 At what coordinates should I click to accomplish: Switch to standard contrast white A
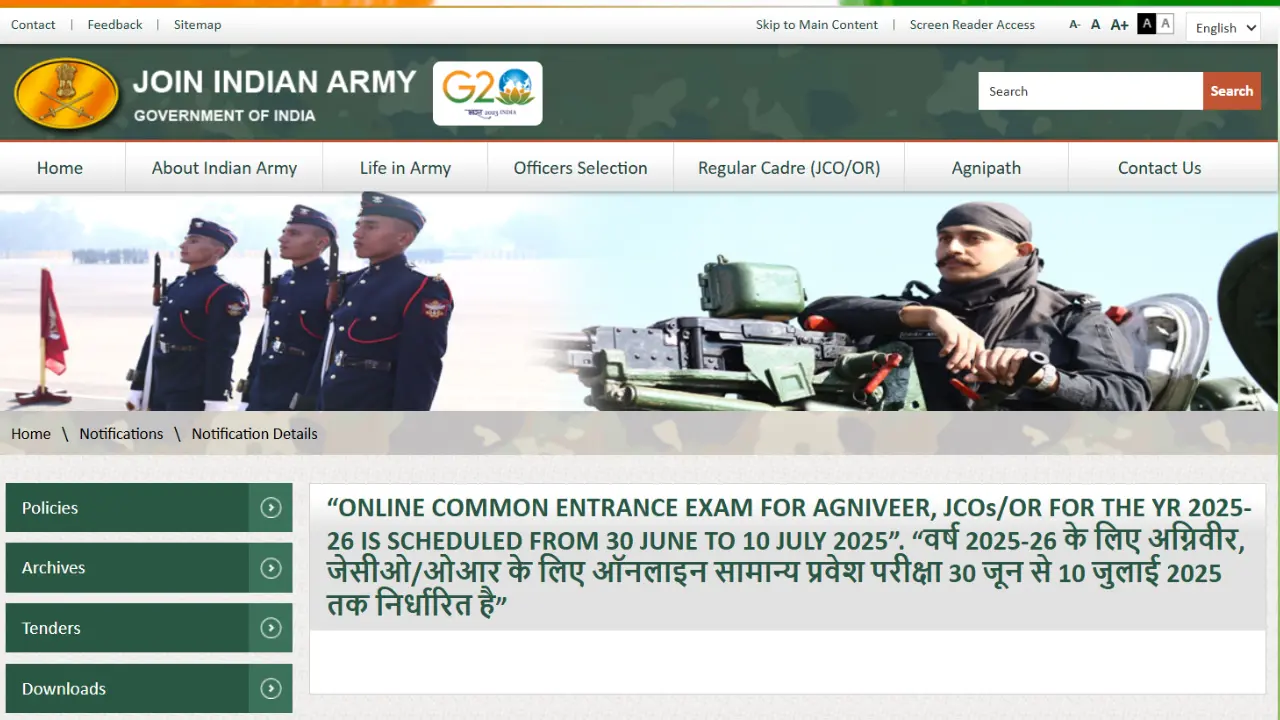coord(1165,23)
